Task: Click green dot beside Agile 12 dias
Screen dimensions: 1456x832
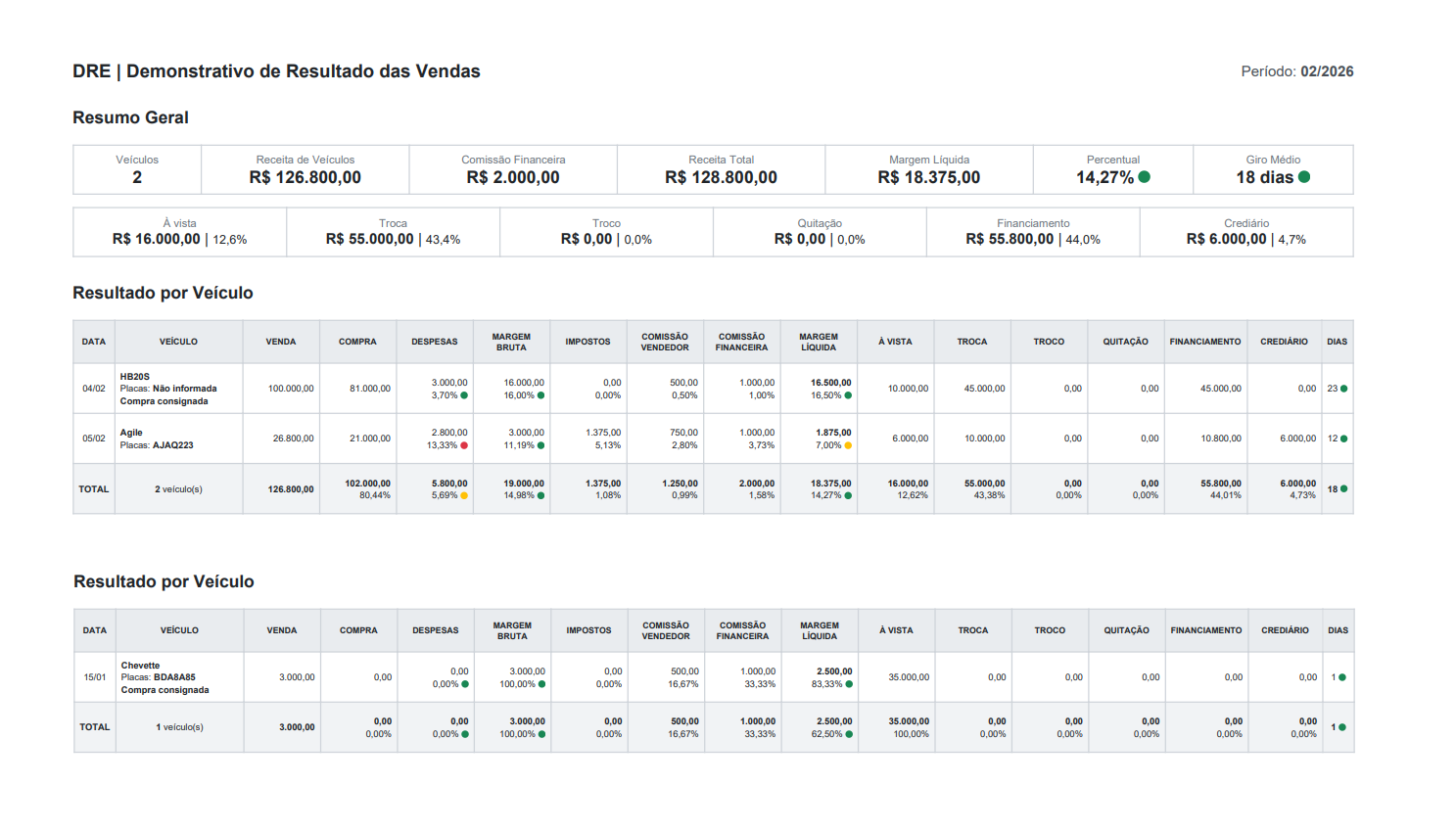Action: [x=1343, y=439]
